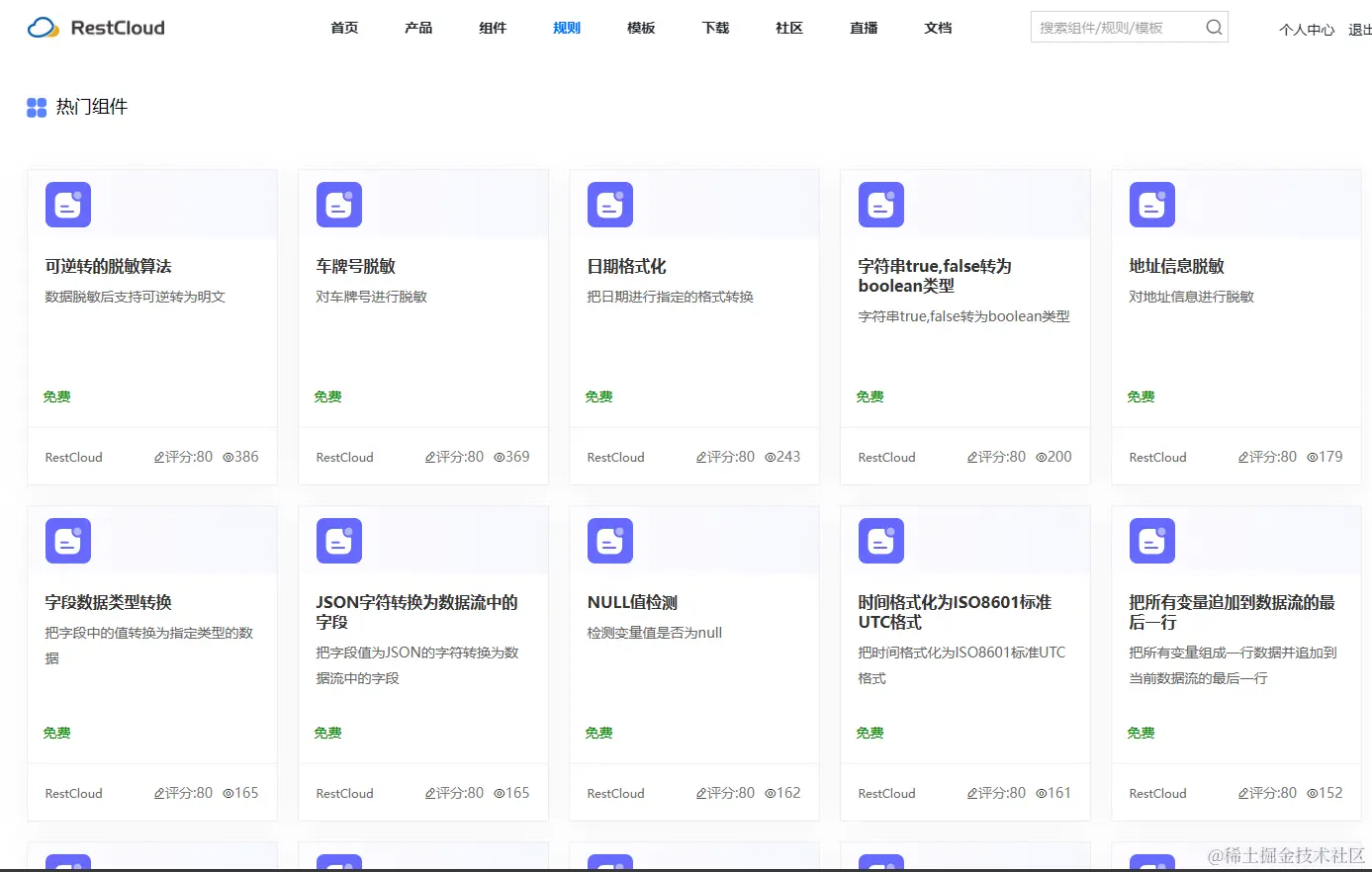The width and height of the screenshot is (1372, 872).
Task: Click the view-count eye icon beside 179
Action: [x=1312, y=457]
